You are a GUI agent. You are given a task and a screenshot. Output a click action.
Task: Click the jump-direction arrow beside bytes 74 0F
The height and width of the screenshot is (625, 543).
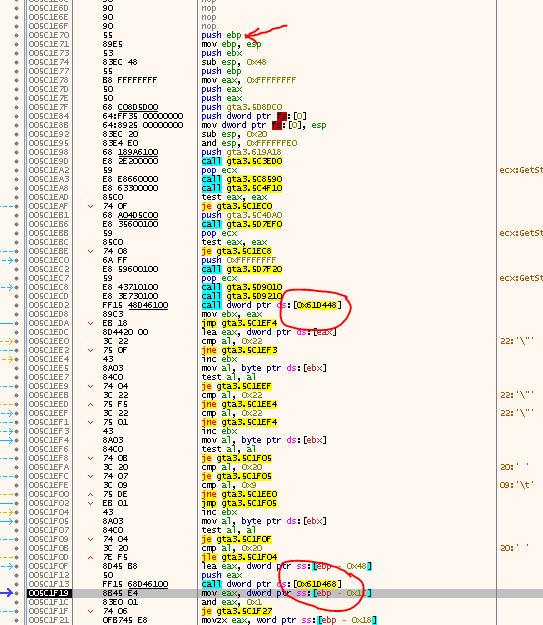pyautogui.click(x=90, y=206)
